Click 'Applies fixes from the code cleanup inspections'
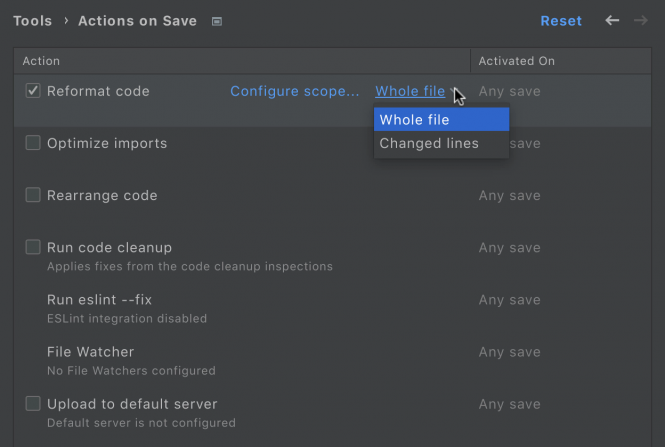The height and width of the screenshot is (447, 665). point(190,266)
